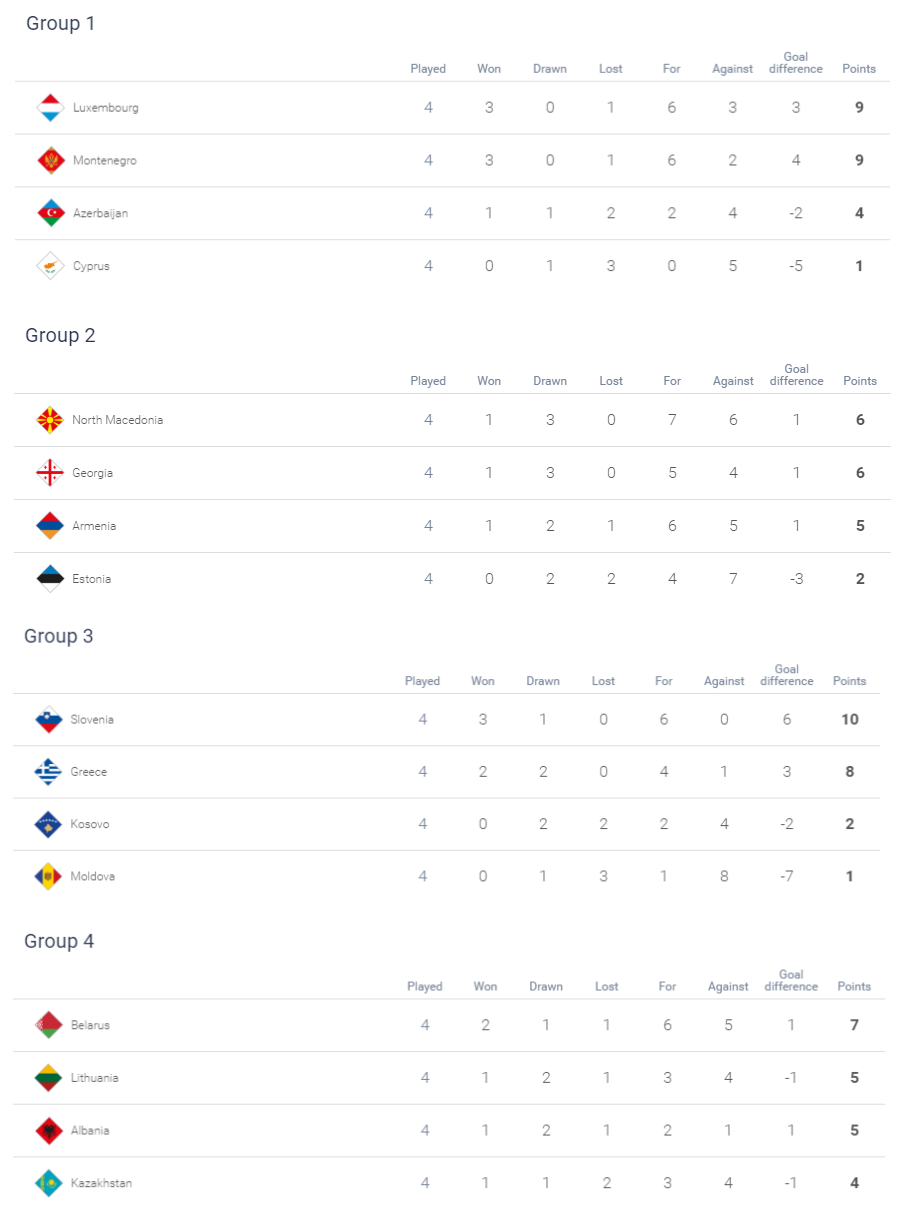Image resolution: width=904 pixels, height=1224 pixels.
Task: Click the Kazakhstan flag icon
Action: click(x=48, y=1184)
